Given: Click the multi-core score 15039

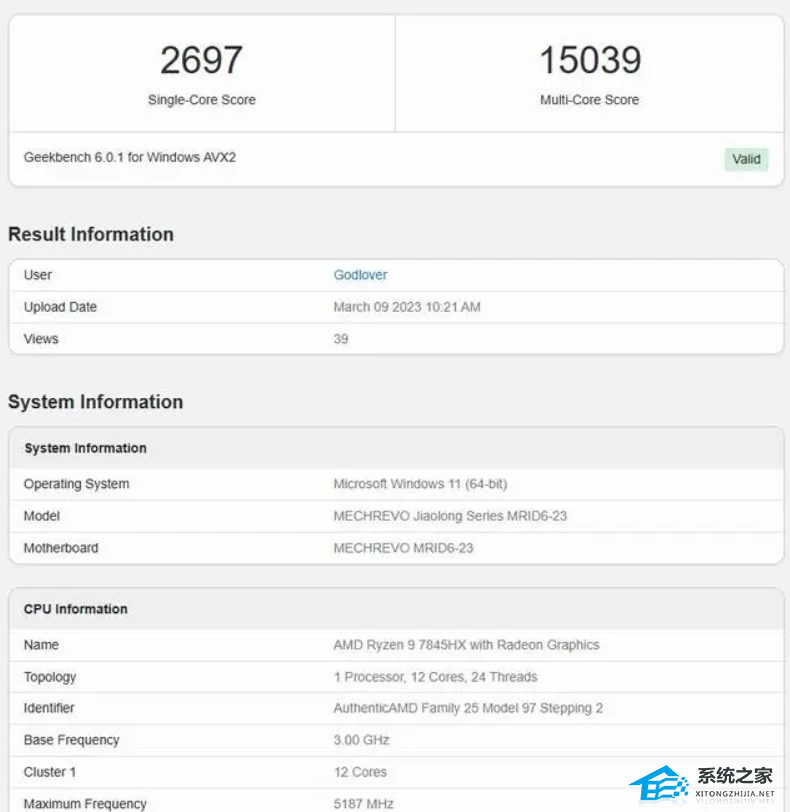Looking at the screenshot, I should (589, 60).
